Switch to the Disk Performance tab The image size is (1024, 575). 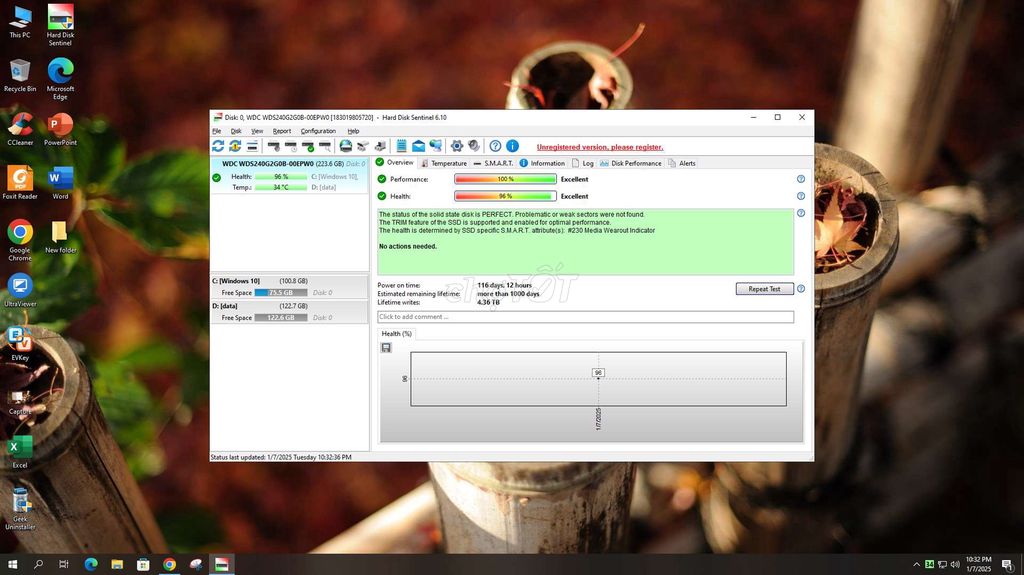(630, 163)
